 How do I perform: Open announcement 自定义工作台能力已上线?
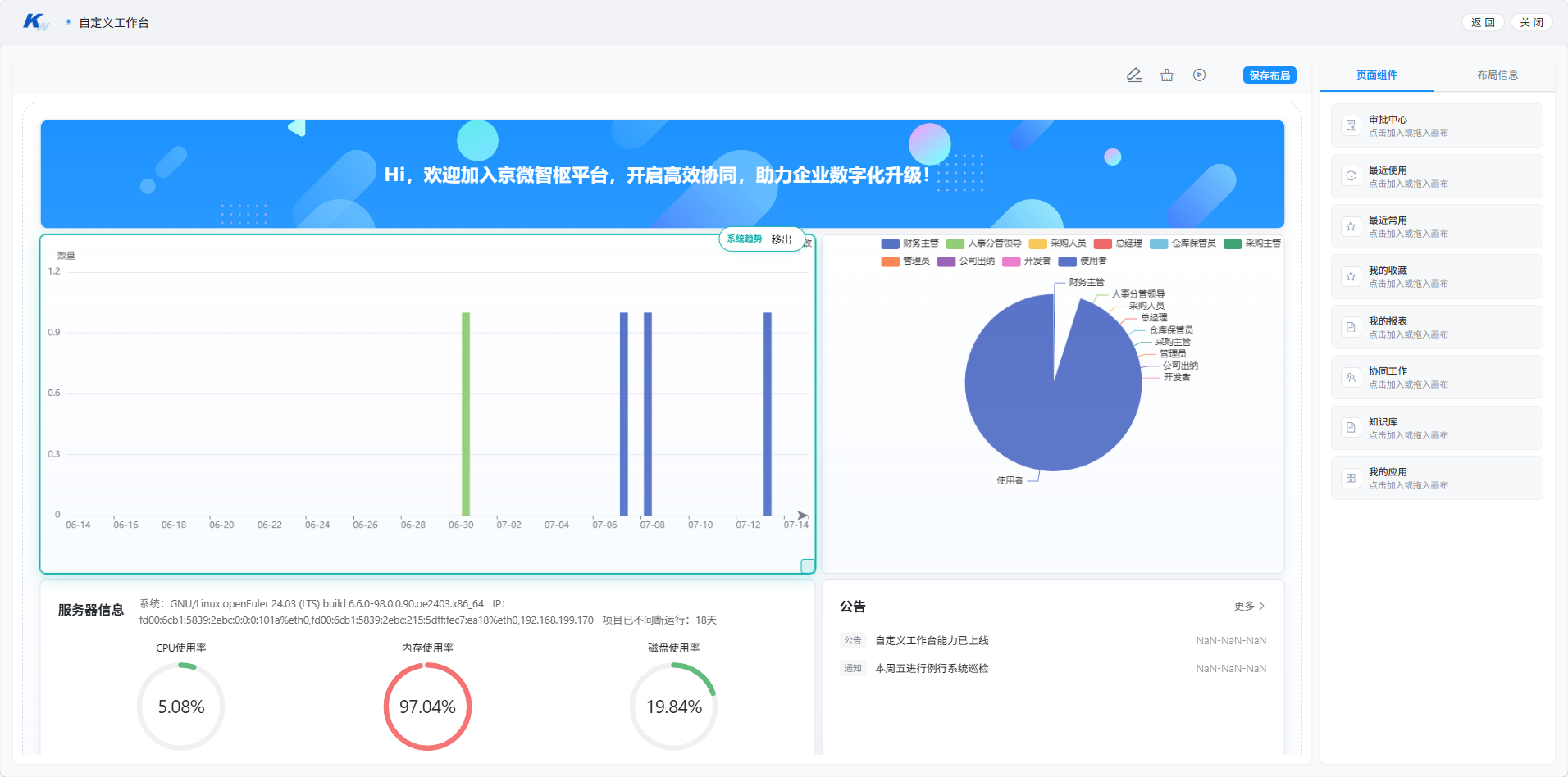coord(932,640)
